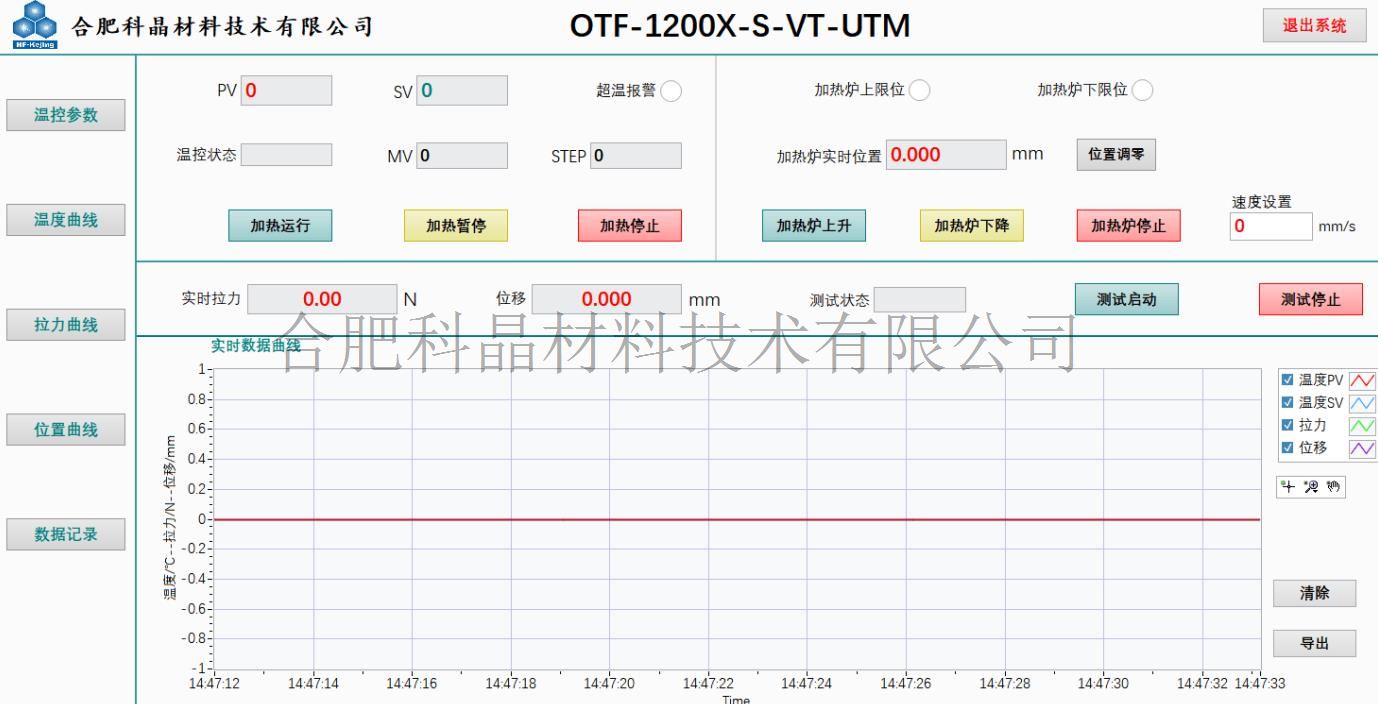Switch to 拉力曲线 view
This screenshot has height=704, width=1378.
66,325
